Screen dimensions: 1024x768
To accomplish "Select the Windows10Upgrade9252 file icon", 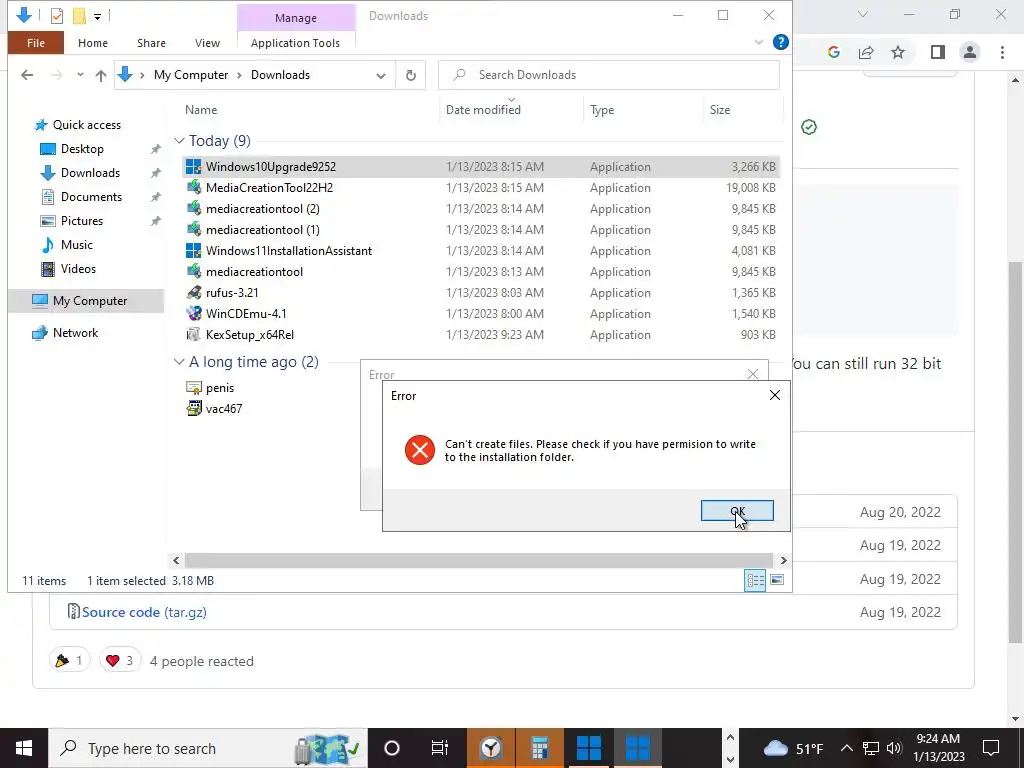I will coord(193,167).
